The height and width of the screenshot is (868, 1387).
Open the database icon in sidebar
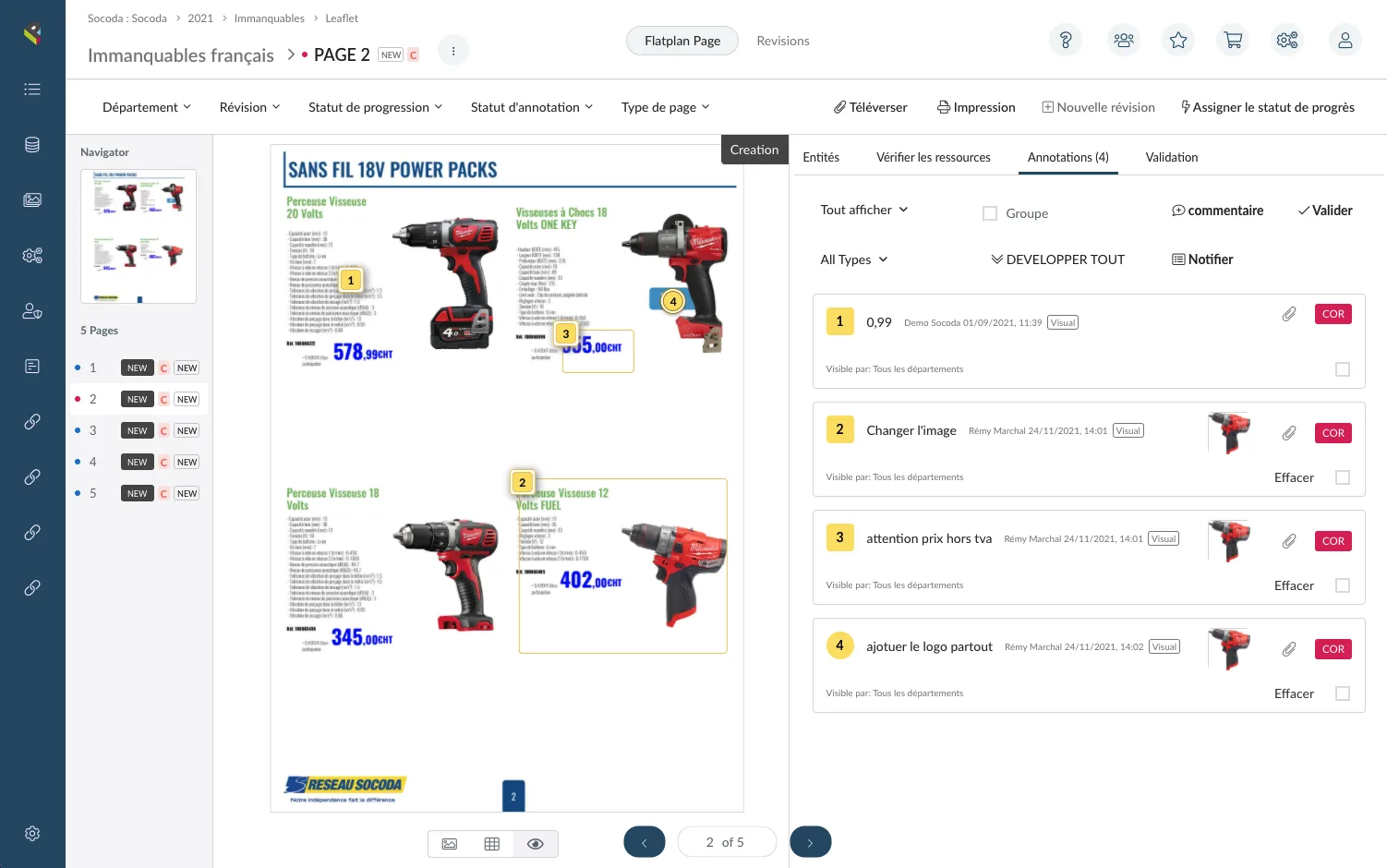tap(32, 145)
